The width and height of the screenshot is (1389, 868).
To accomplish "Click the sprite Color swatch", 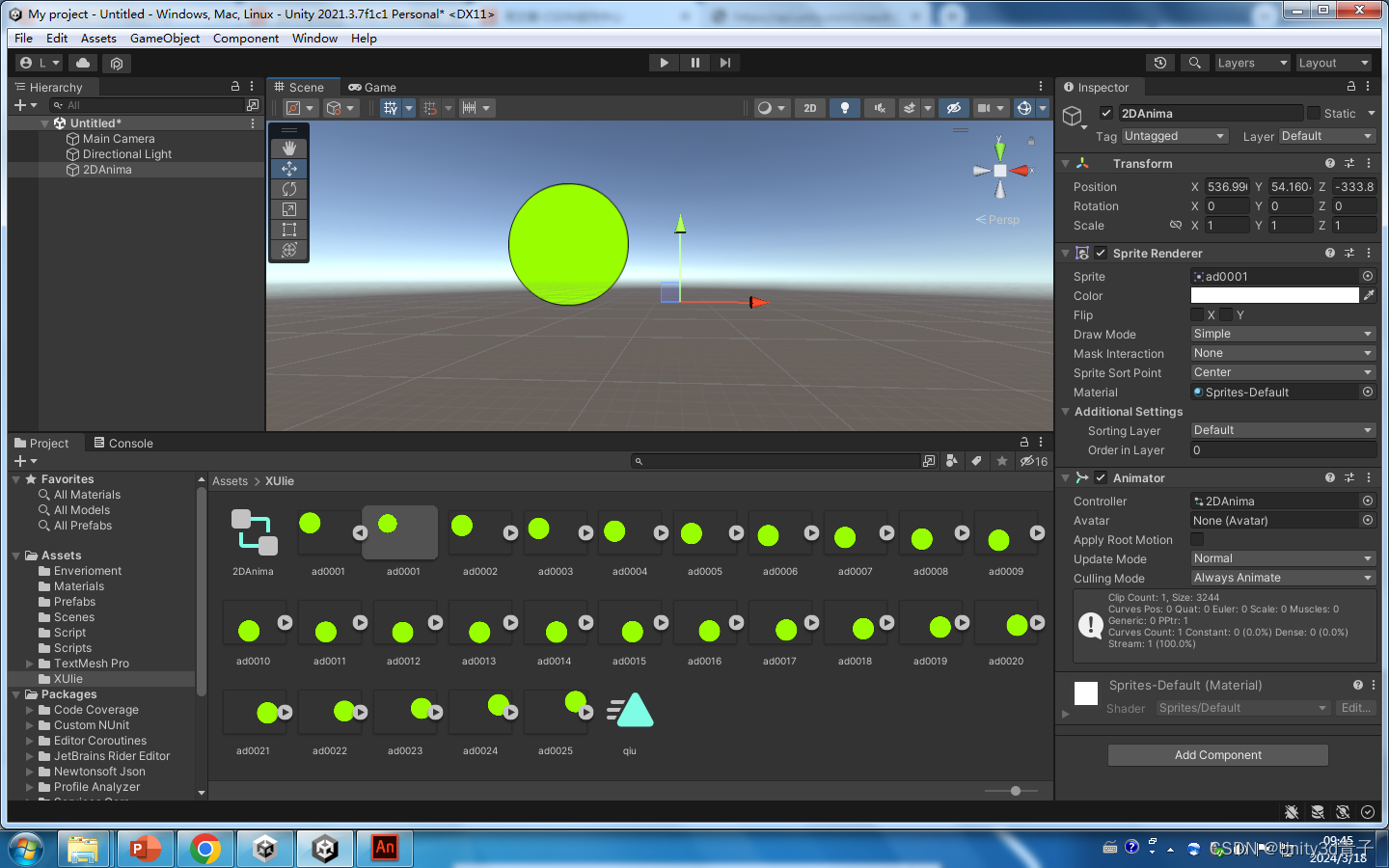I will point(1274,295).
